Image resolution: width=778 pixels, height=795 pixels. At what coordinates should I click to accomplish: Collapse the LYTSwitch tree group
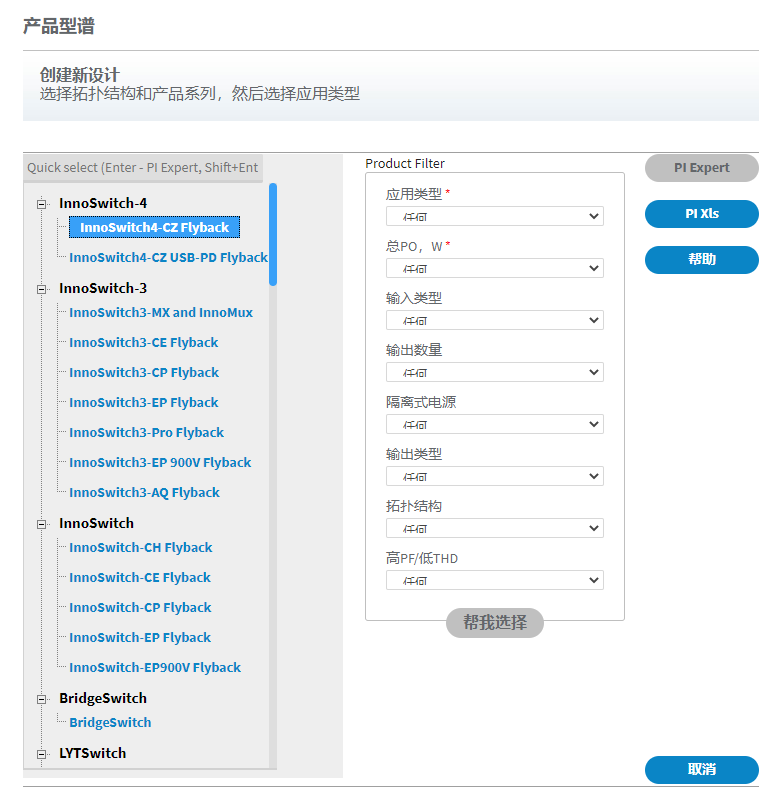coord(42,754)
